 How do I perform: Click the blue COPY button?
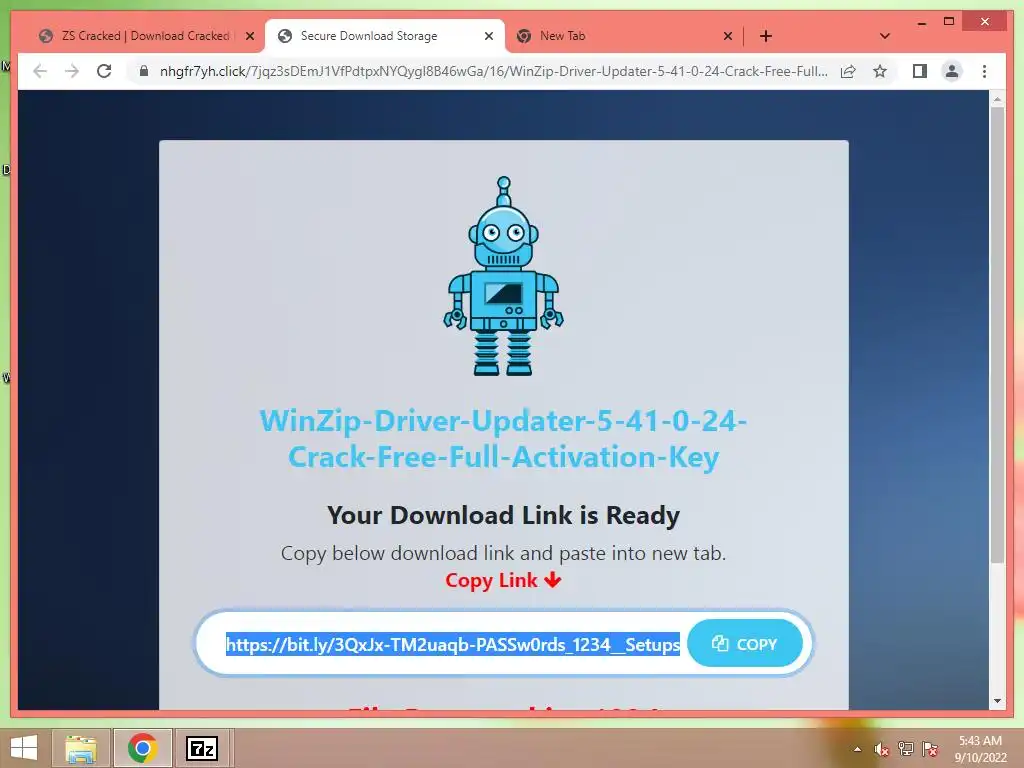point(745,644)
